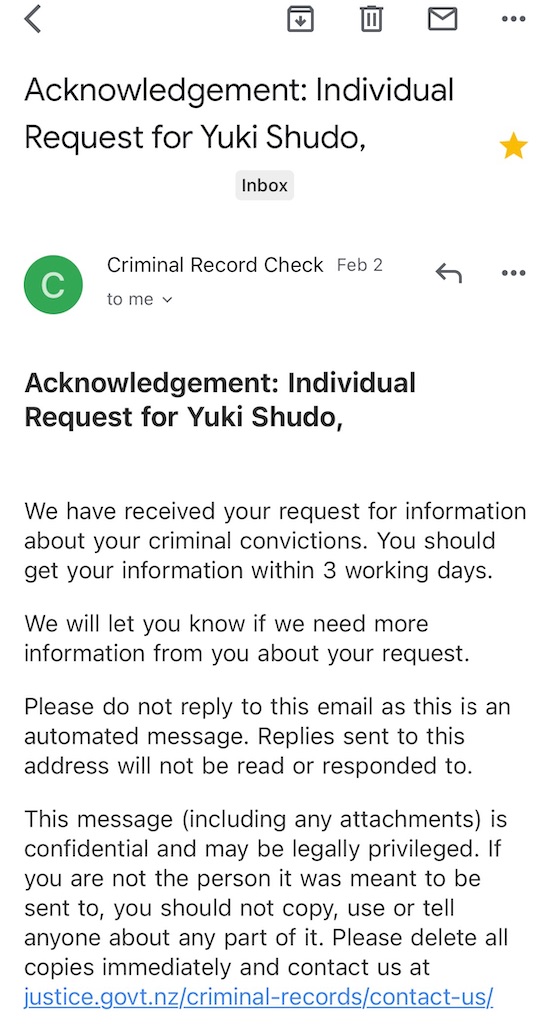
Task: Select the Criminal Record Check sender name
Action: [x=215, y=265]
